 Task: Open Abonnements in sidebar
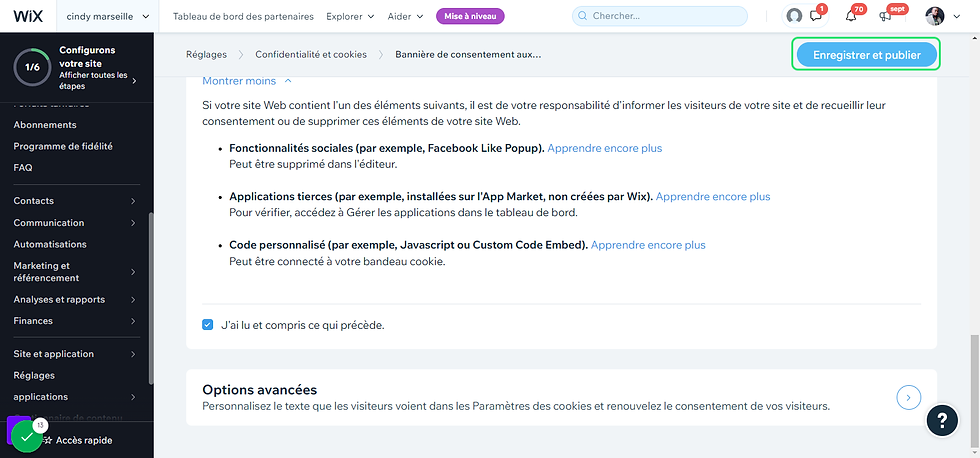click(x=45, y=125)
